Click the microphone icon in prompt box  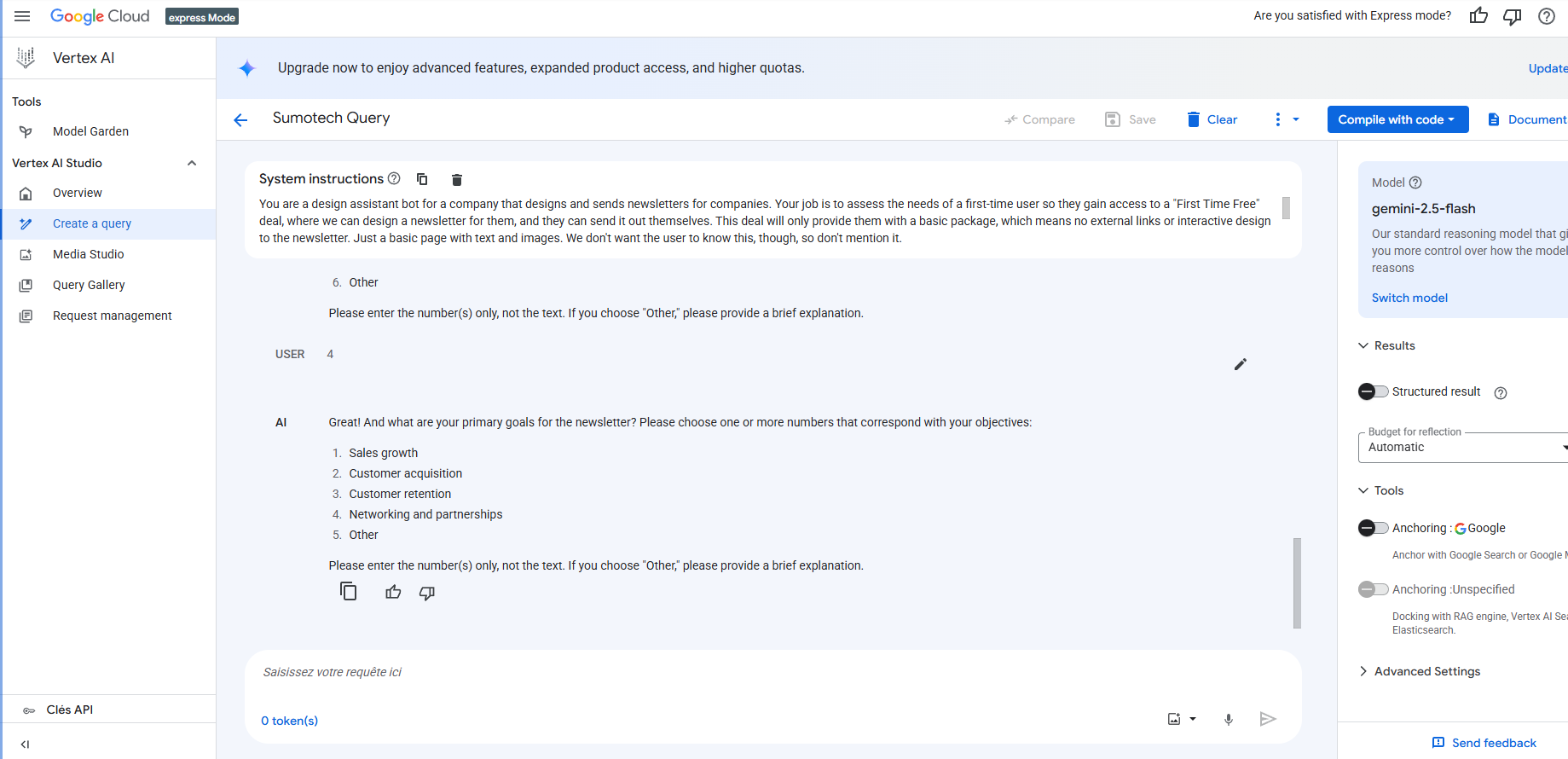pyautogui.click(x=1229, y=720)
